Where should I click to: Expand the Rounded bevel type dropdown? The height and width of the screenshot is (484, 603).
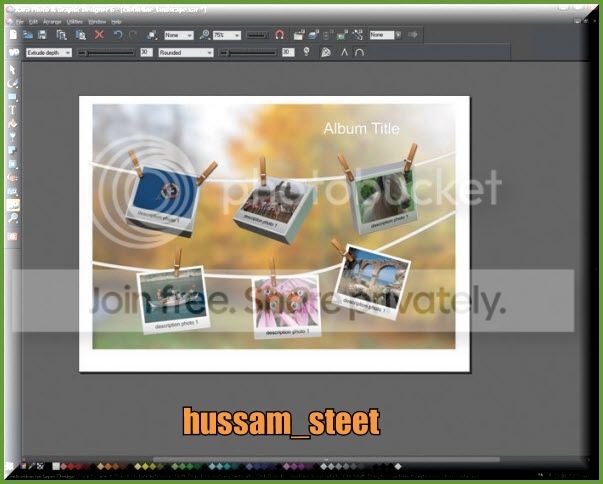coord(185,52)
